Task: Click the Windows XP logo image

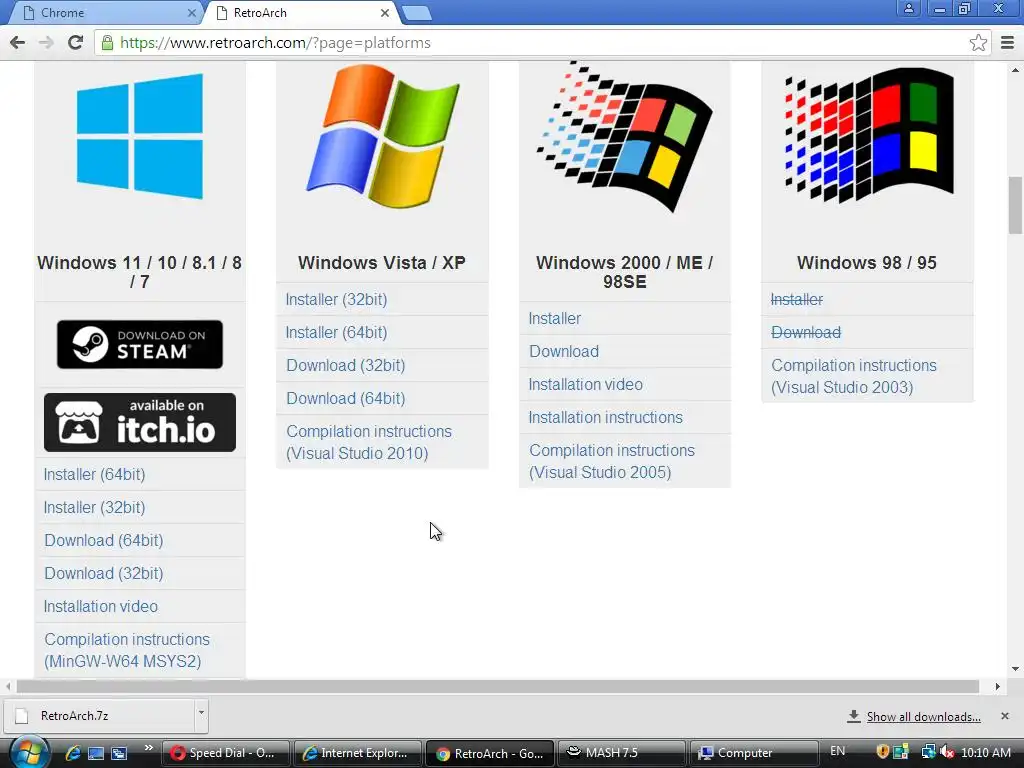Action: click(382, 136)
